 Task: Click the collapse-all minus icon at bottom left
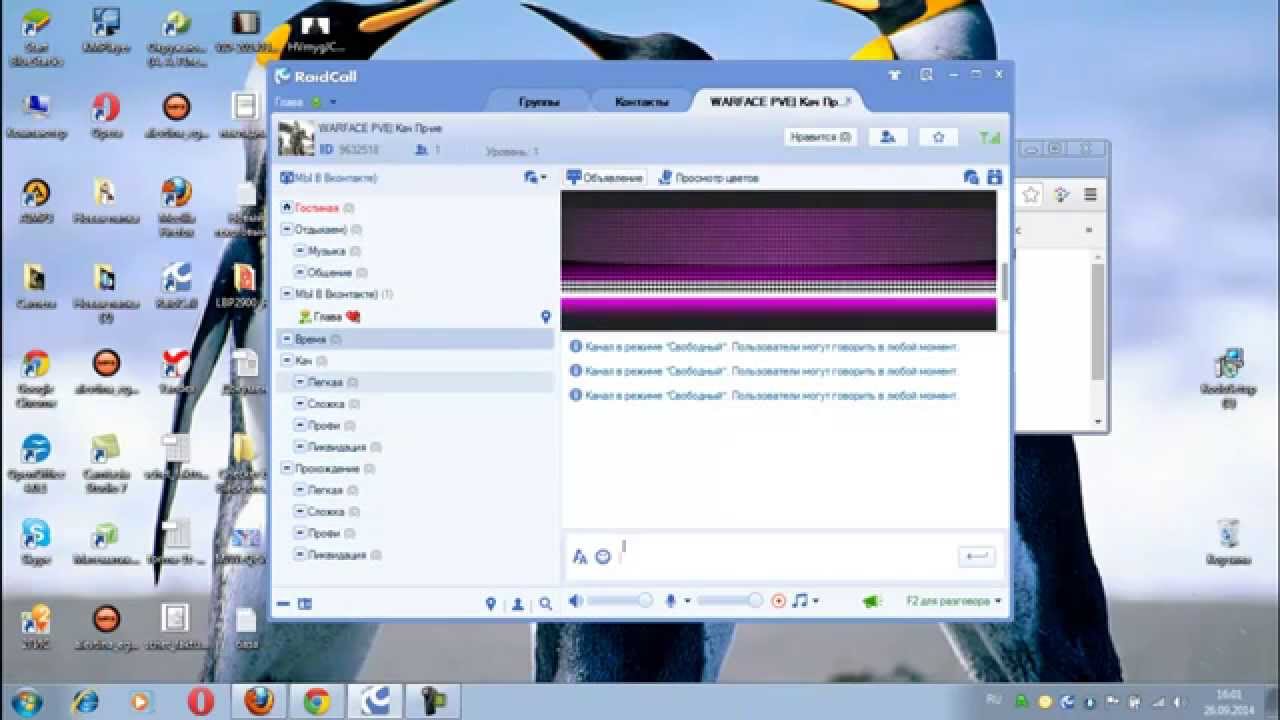284,604
